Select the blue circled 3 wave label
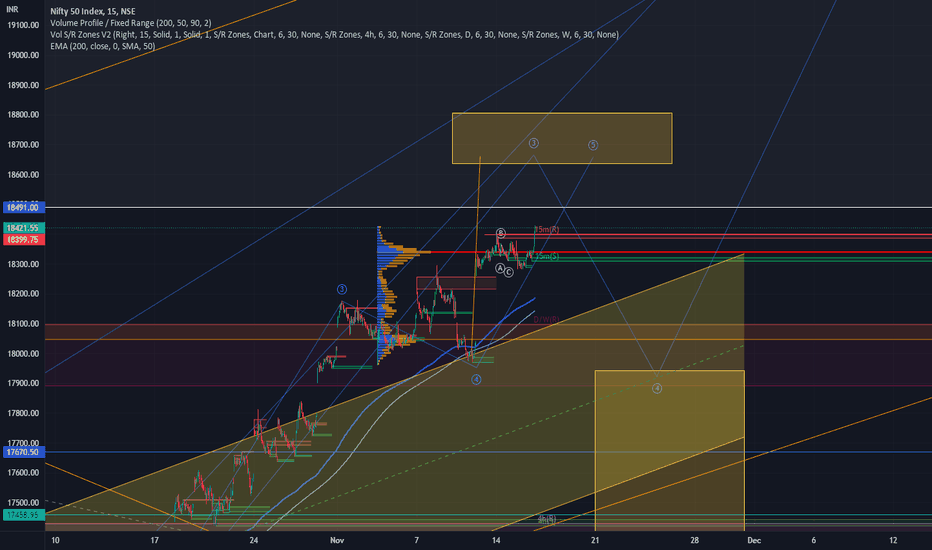The image size is (932, 550). point(342,290)
